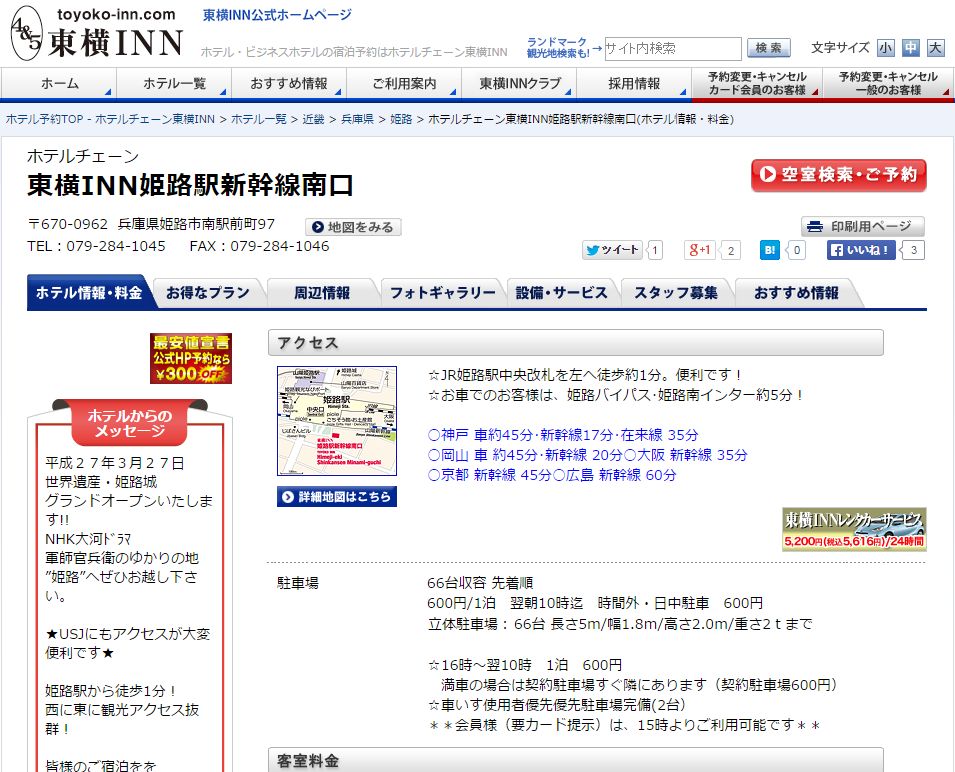Click the access map thumbnail
This screenshot has width=955, height=772.
pyautogui.click(x=337, y=421)
